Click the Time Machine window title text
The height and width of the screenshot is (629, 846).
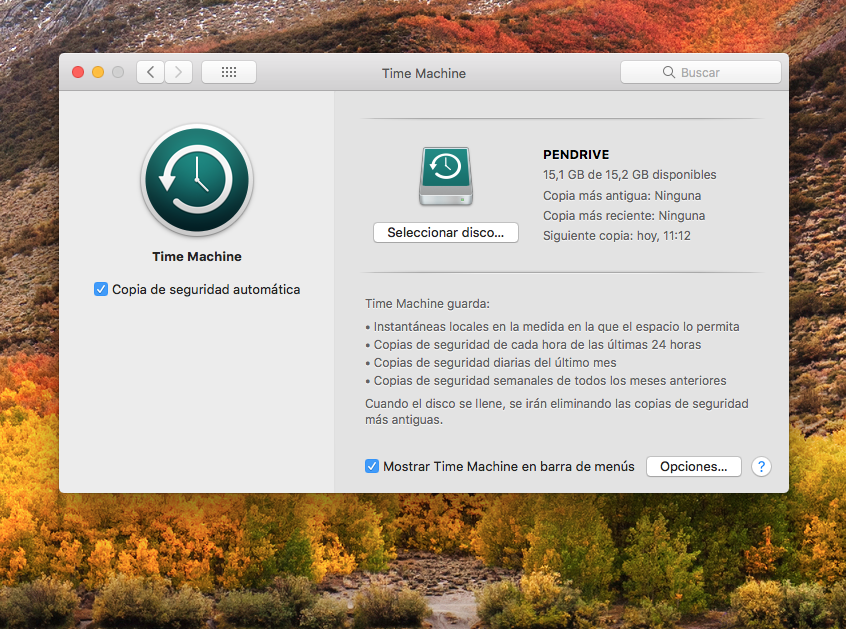424,73
